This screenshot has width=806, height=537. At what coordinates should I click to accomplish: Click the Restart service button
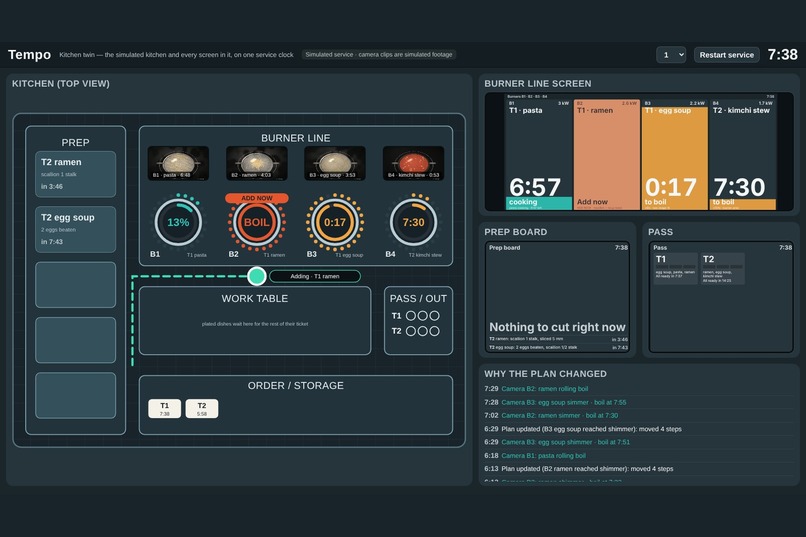point(726,55)
